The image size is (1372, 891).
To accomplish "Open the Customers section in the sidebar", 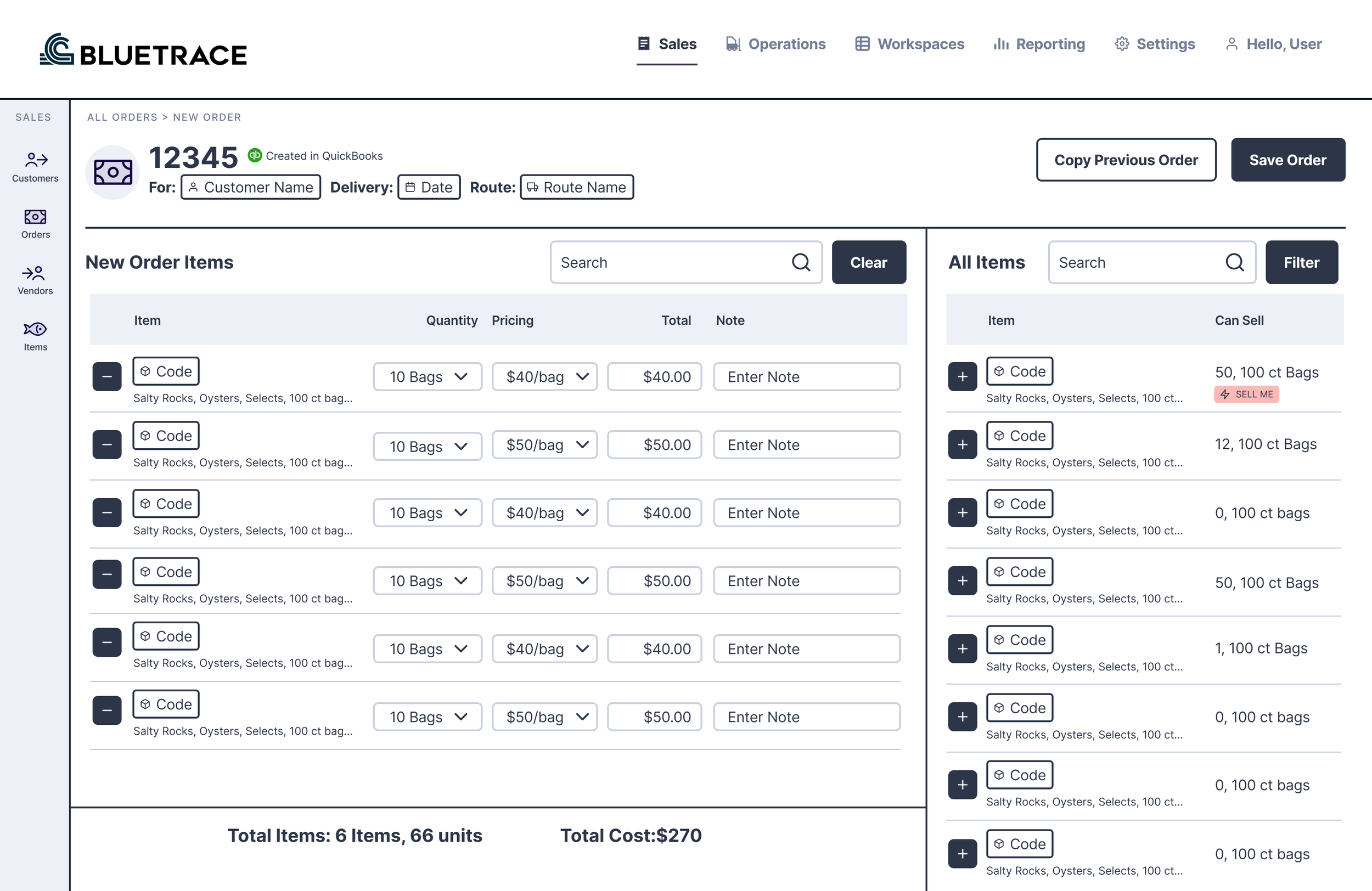I will tap(35, 166).
